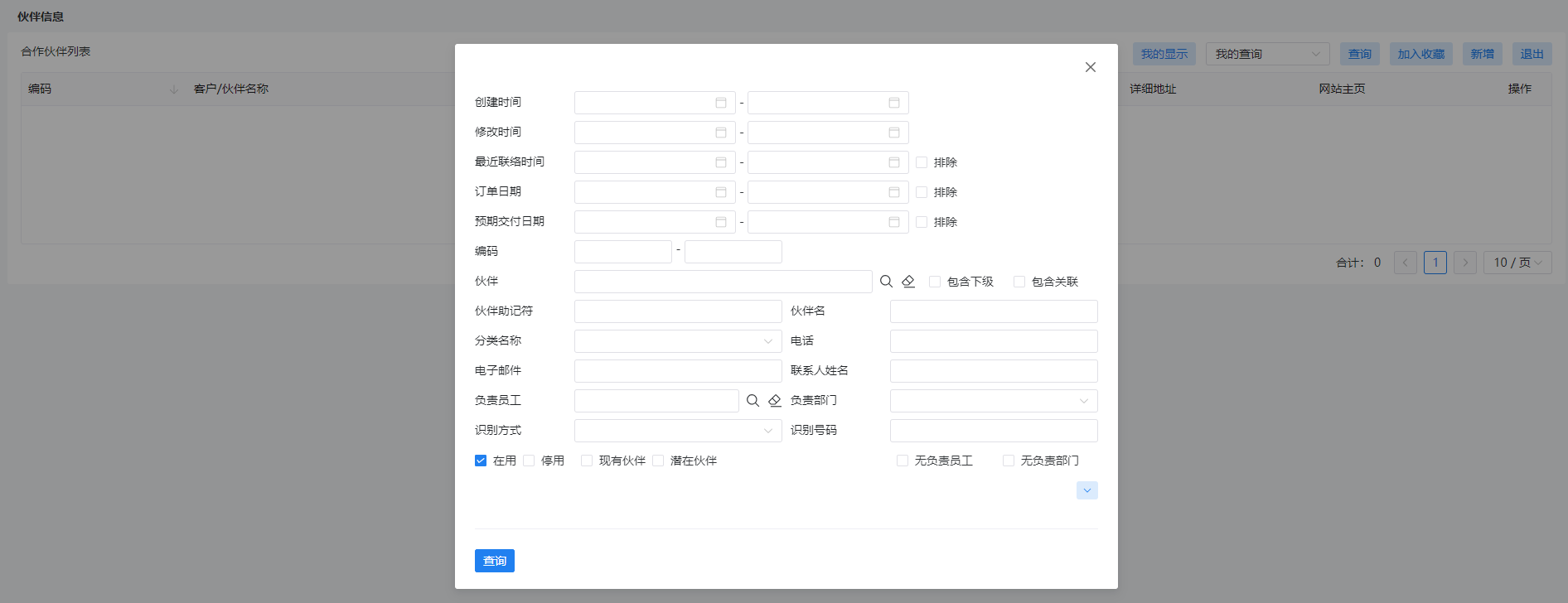1568x603 pixels.
Task: Open calendar for 创建时间 start date
Action: (x=721, y=103)
